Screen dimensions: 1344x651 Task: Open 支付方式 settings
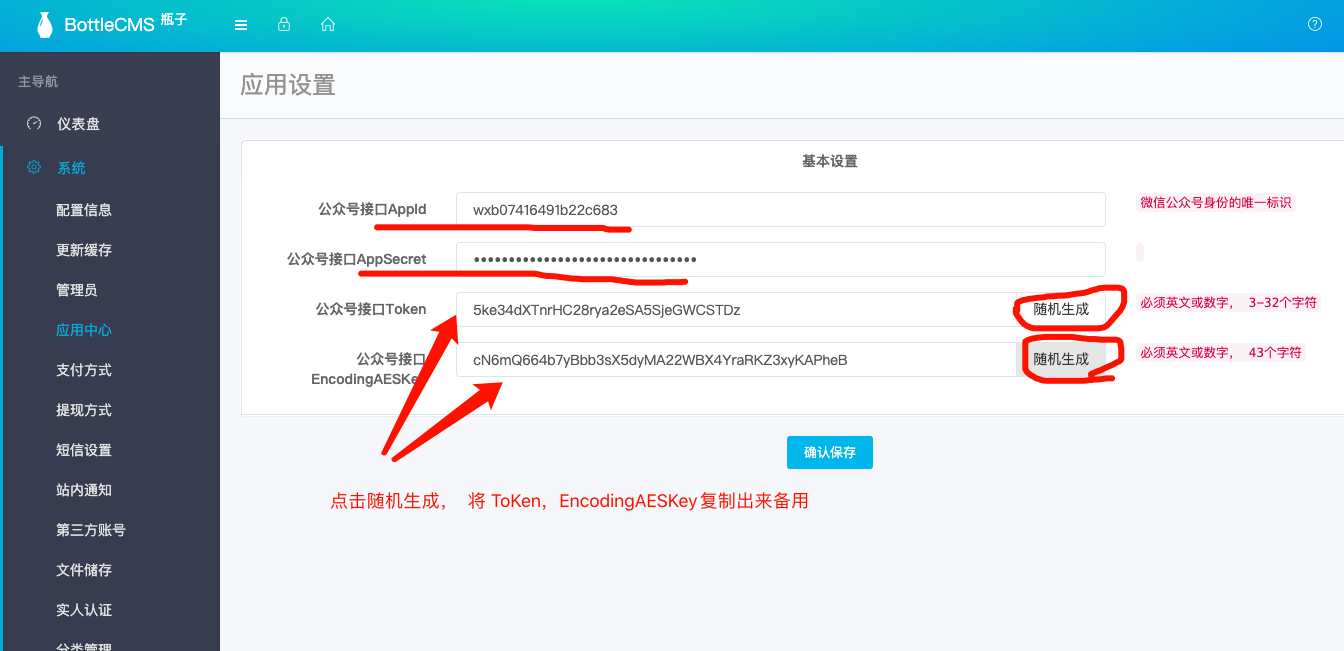point(84,370)
